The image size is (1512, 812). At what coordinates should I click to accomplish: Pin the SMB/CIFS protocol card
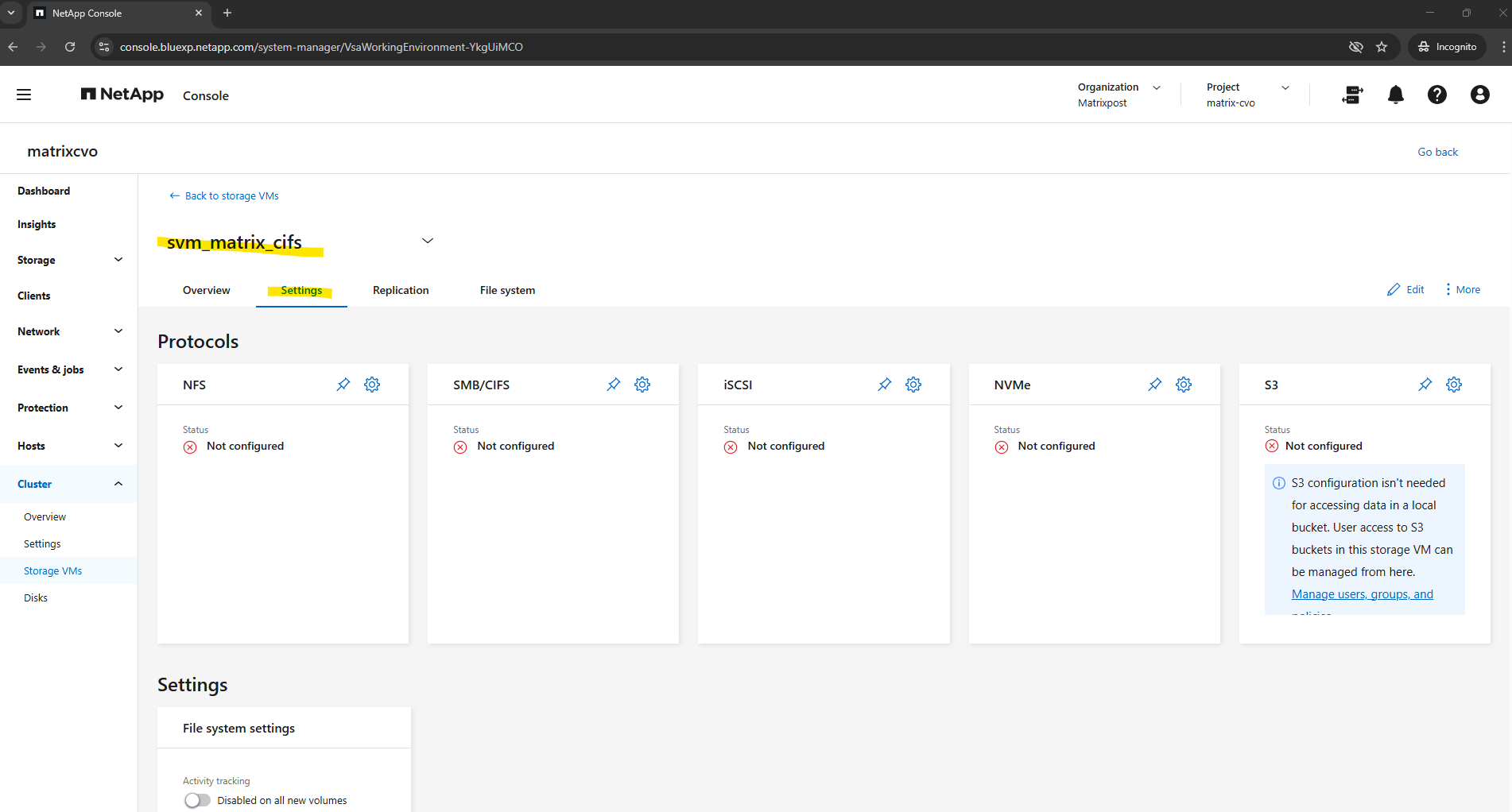[613, 385]
